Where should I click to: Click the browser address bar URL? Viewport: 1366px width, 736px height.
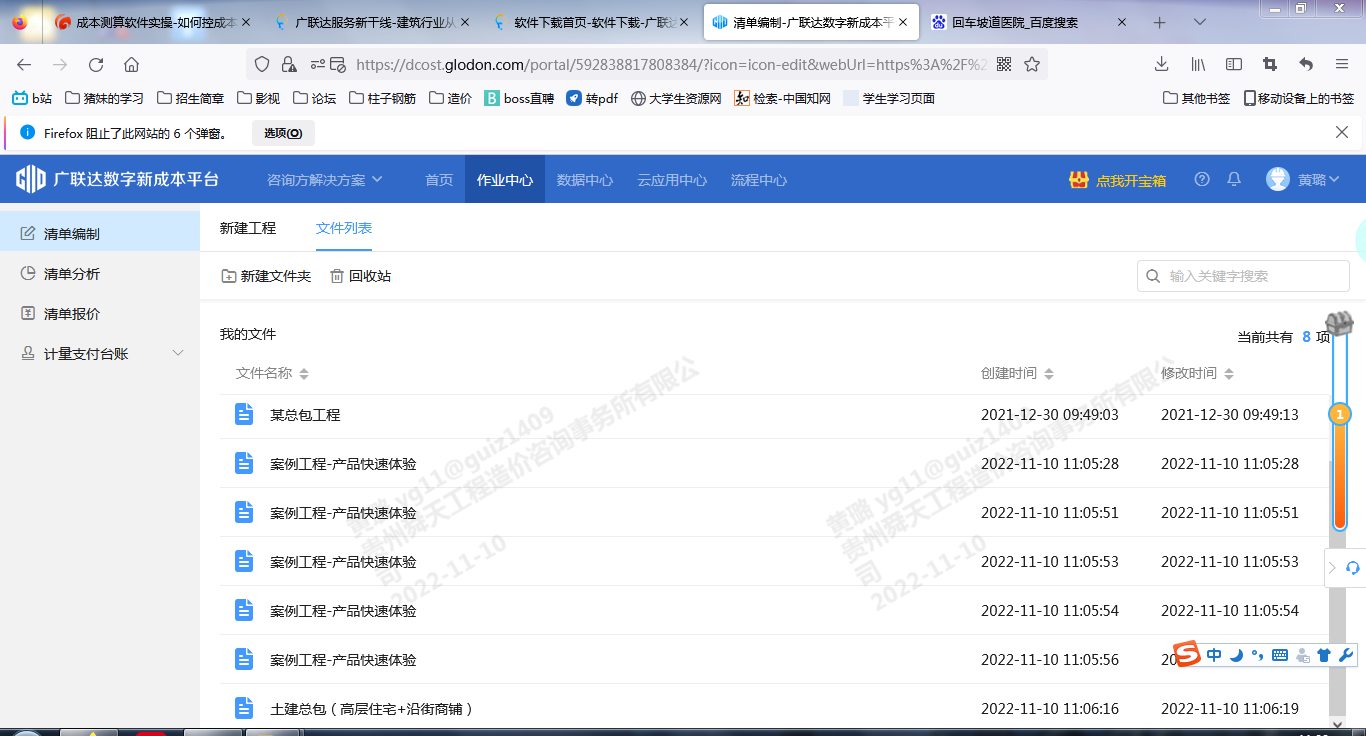670,64
